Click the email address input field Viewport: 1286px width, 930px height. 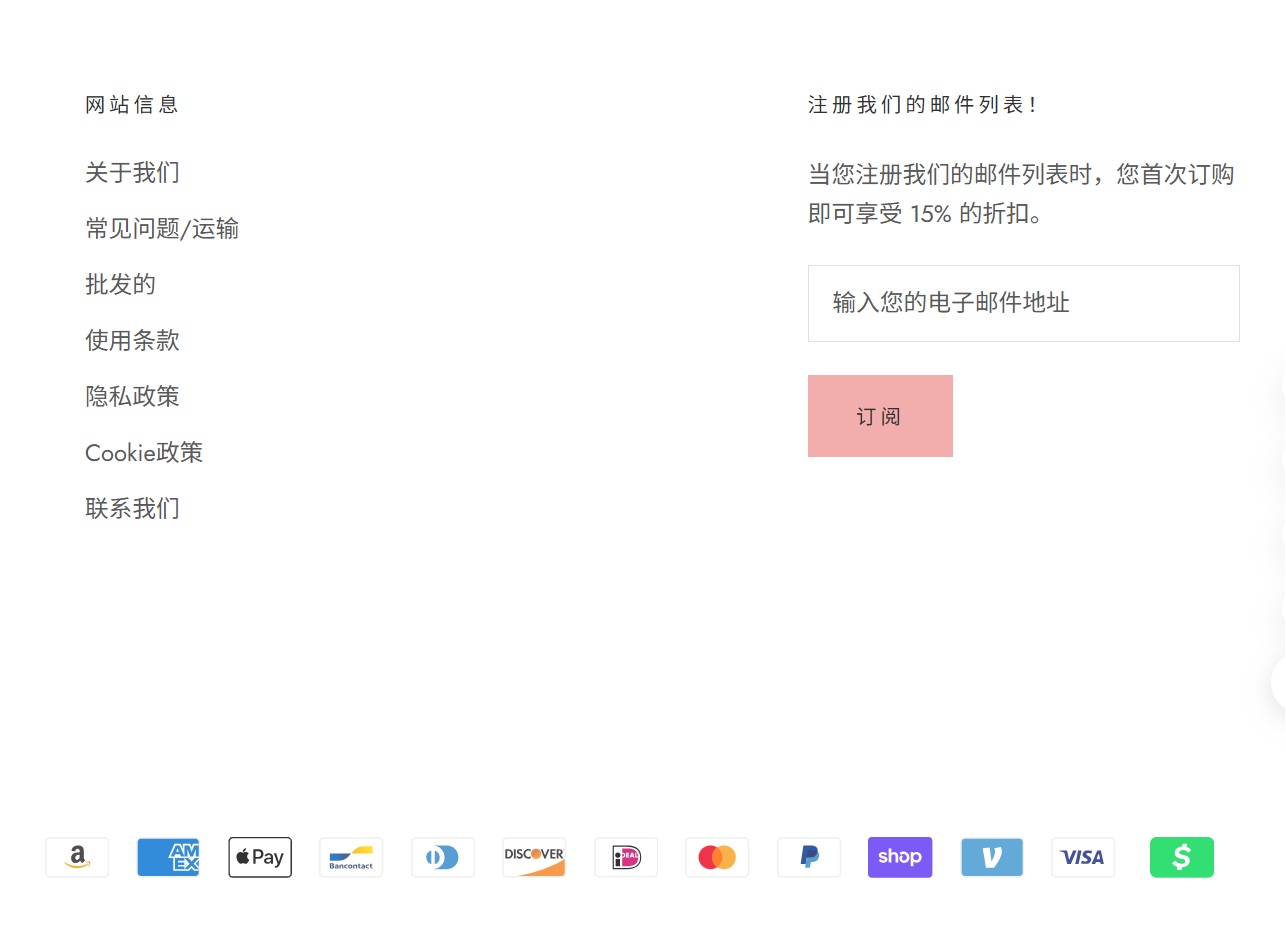[x=1023, y=303]
